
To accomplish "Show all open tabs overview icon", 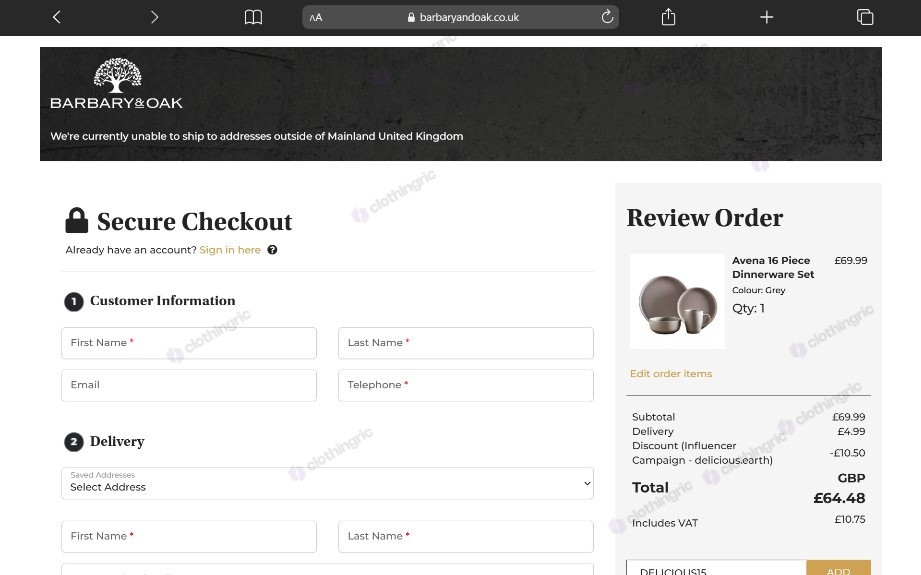I will (865, 17).
